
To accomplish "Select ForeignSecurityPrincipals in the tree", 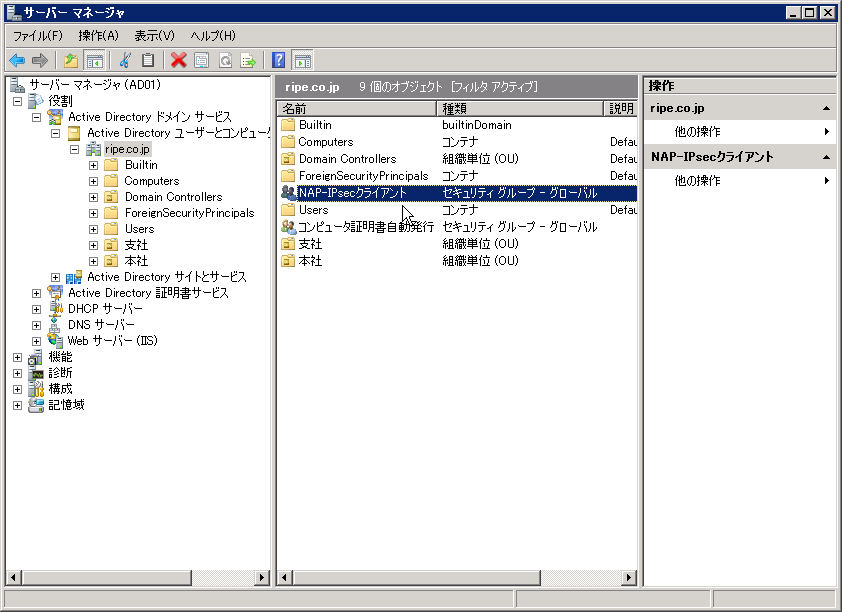I will [190, 213].
